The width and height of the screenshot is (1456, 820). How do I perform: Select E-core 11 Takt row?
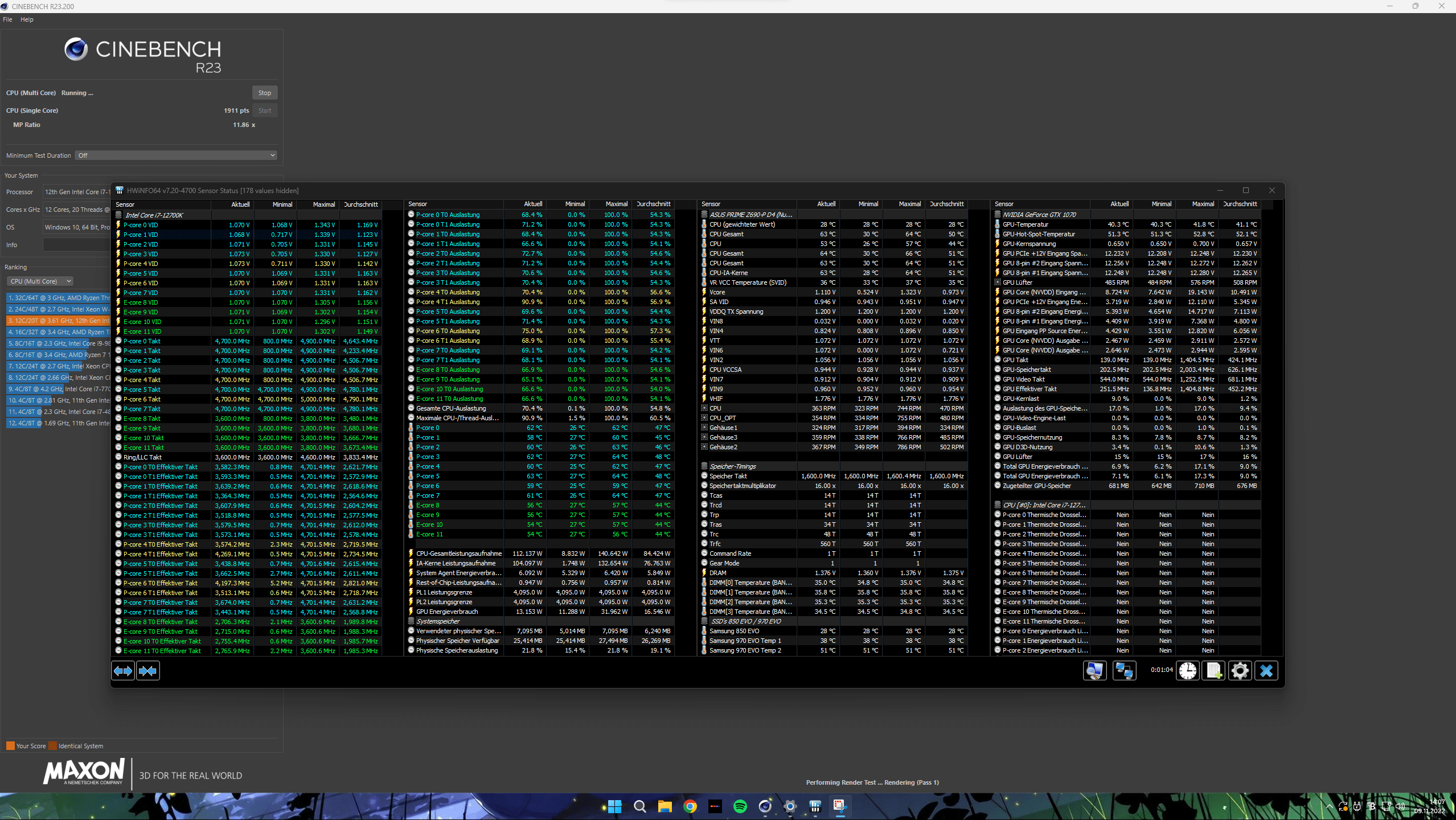coord(248,448)
